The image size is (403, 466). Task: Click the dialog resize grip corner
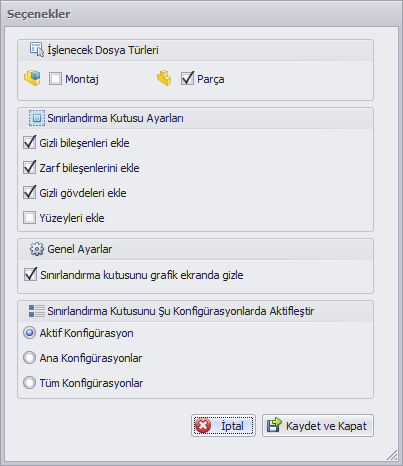tap(392, 455)
